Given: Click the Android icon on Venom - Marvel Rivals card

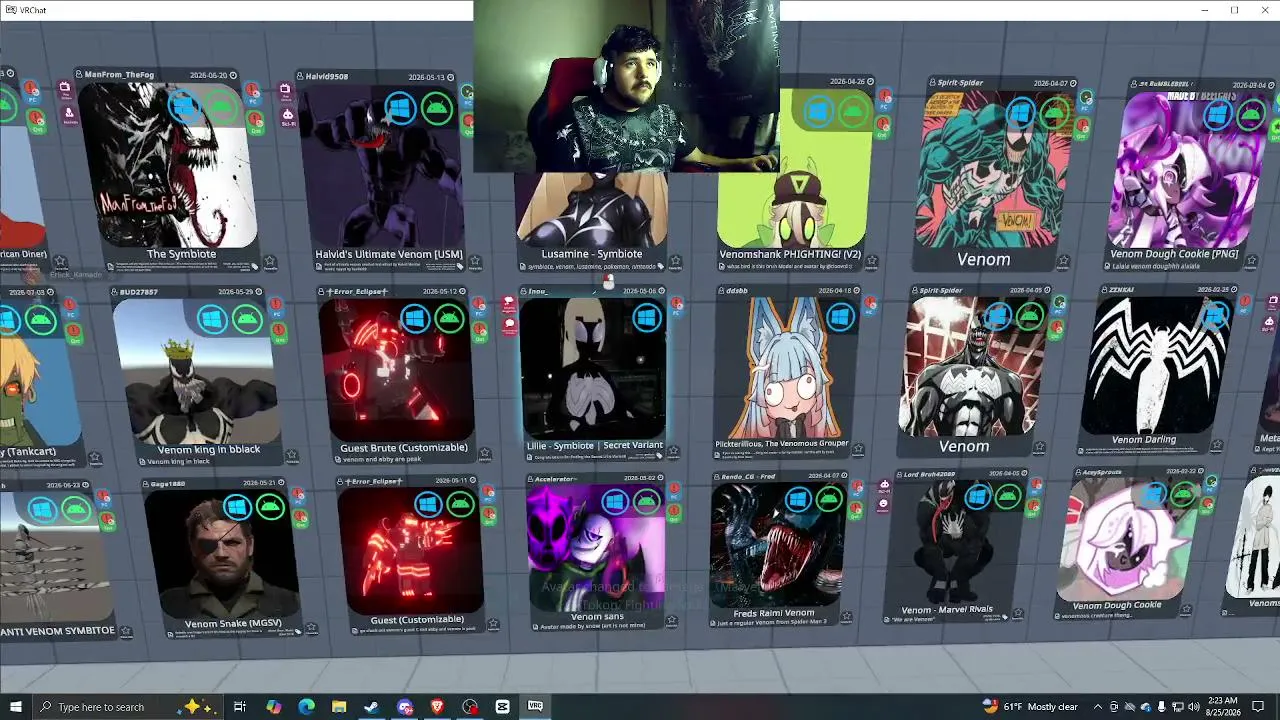Looking at the screenshot, I should point(1008,495).
